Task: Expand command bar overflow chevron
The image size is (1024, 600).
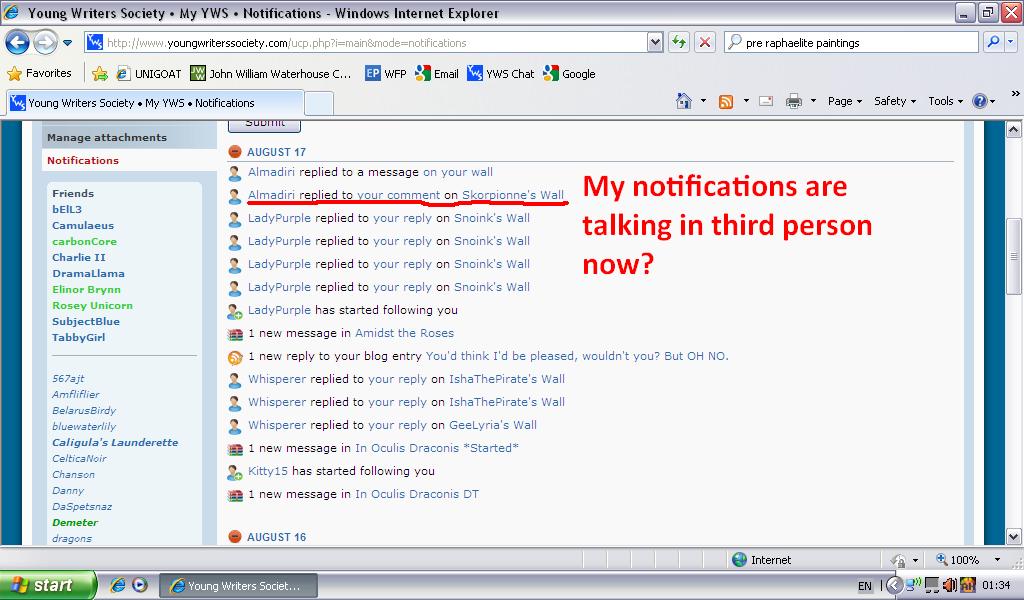Action: (x=1016, y=94)
